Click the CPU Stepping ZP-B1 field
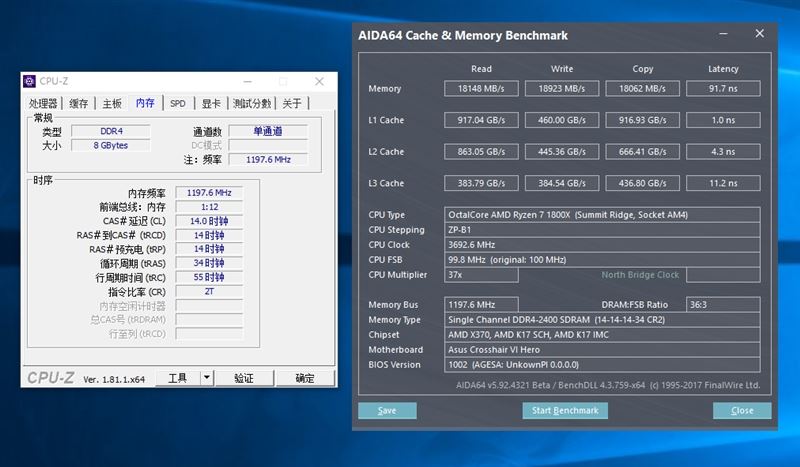The height and width of the screenshot is (467, 800). [602, 230]
